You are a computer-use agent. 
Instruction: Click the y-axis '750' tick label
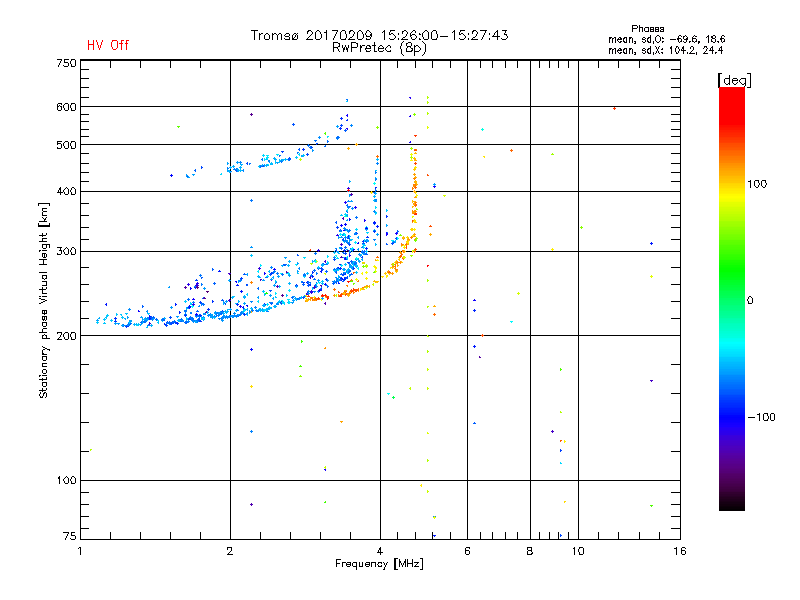click(x=66, y=63)
